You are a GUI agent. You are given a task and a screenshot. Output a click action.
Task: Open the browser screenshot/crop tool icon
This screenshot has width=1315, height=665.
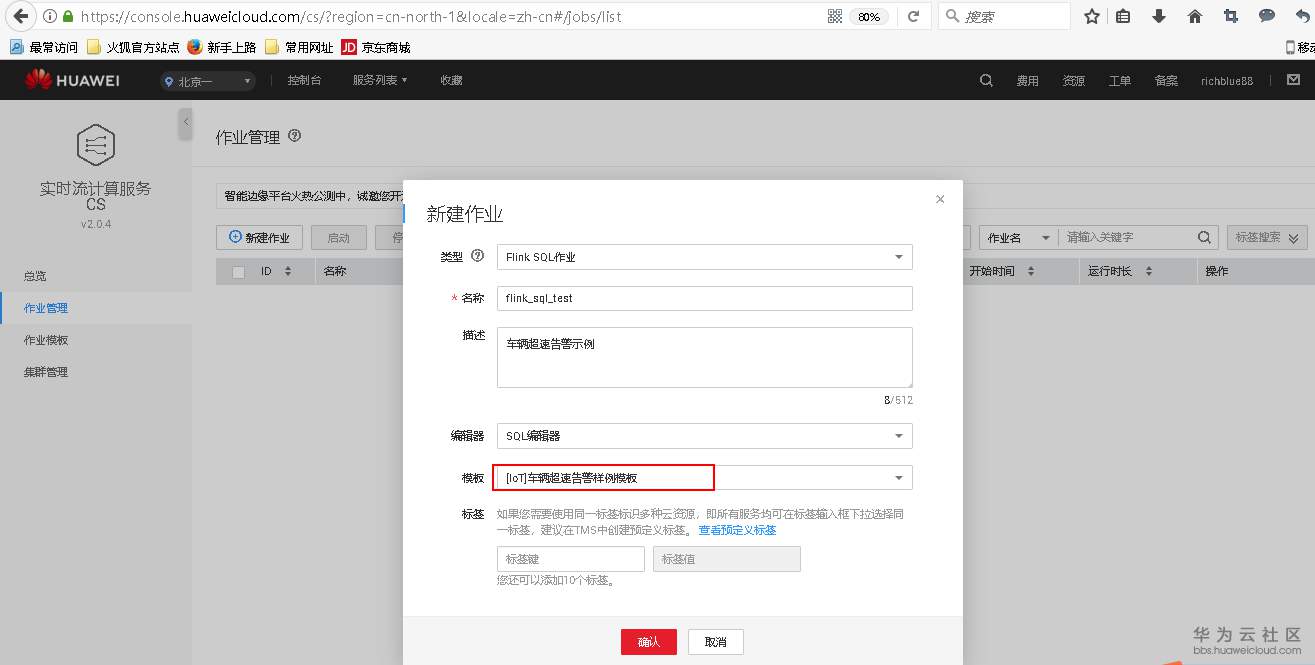point(1231,16)
